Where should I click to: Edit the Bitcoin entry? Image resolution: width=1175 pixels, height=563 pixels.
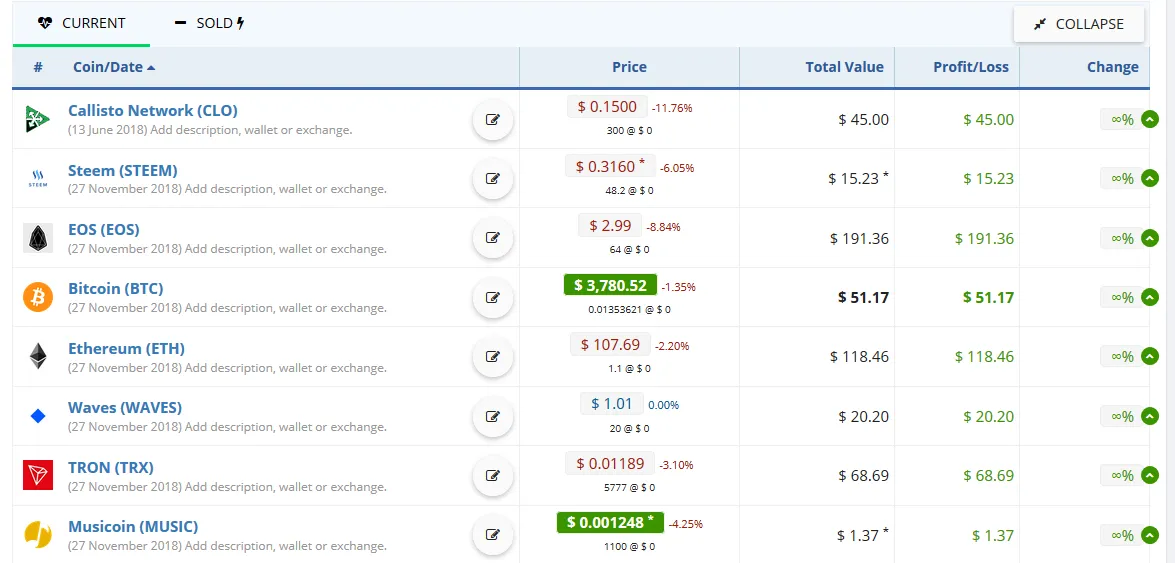492,298
